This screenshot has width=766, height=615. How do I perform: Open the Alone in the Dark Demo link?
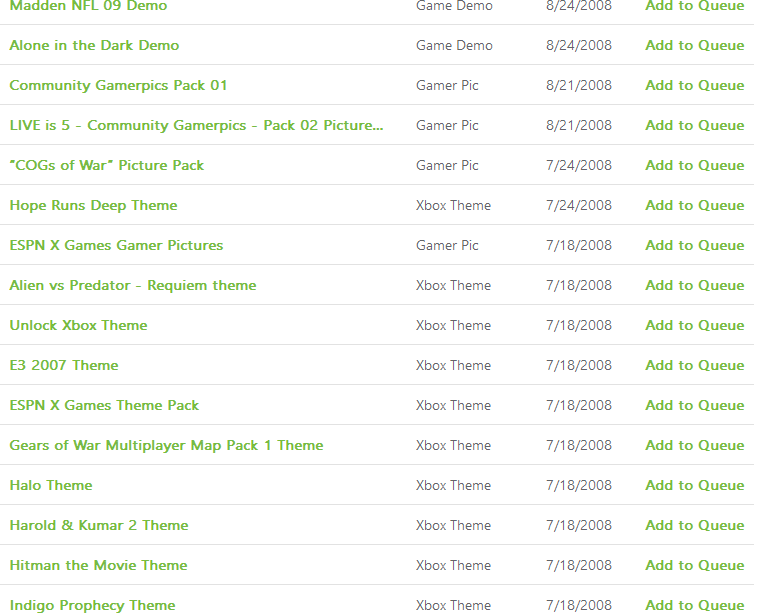(x=94, y=45)
